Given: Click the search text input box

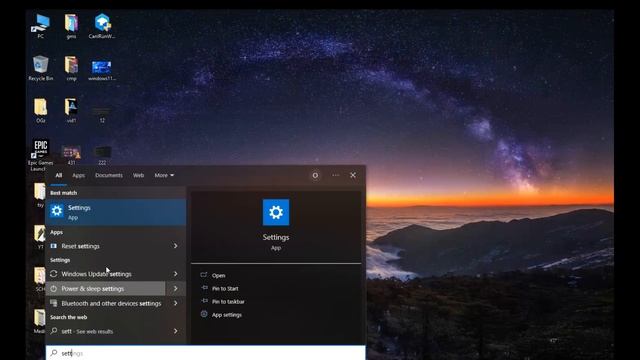Looking at the screenshot, I should click(x=205, y=353).
